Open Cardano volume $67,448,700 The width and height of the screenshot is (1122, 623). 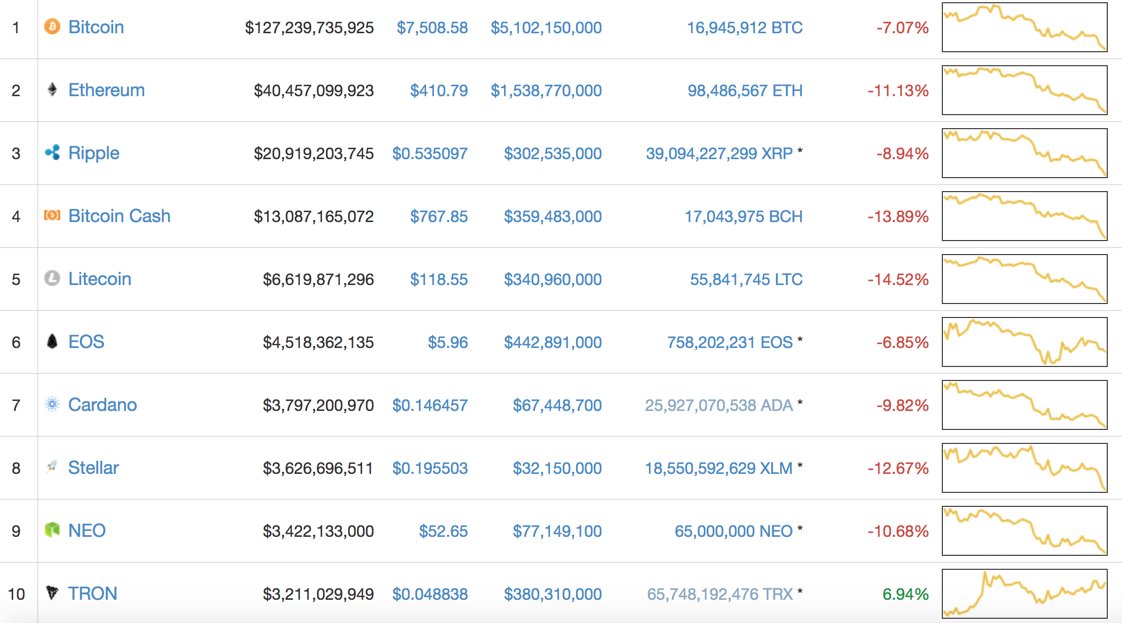tap(557, 406)
